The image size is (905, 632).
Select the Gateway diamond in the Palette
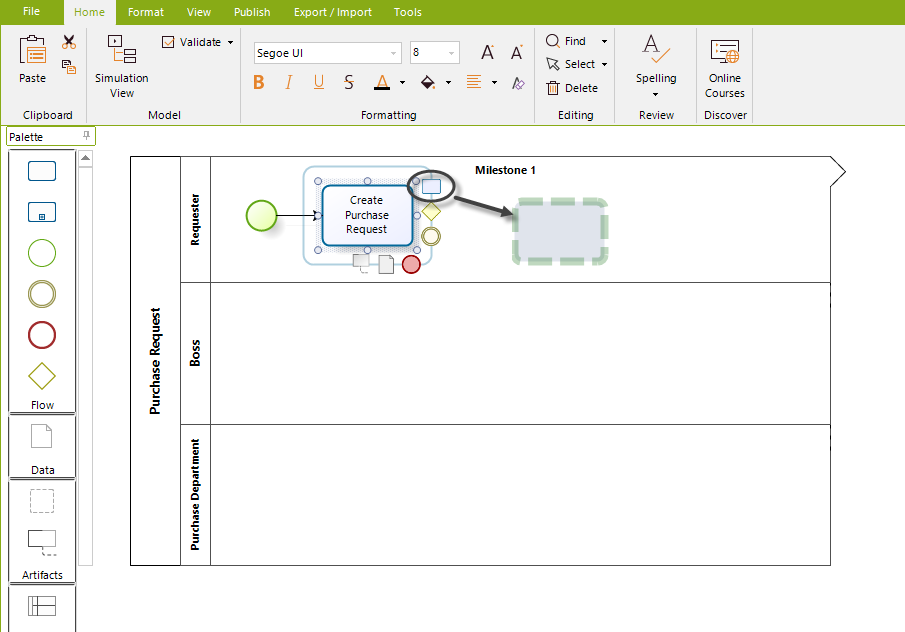coord(42,376)
